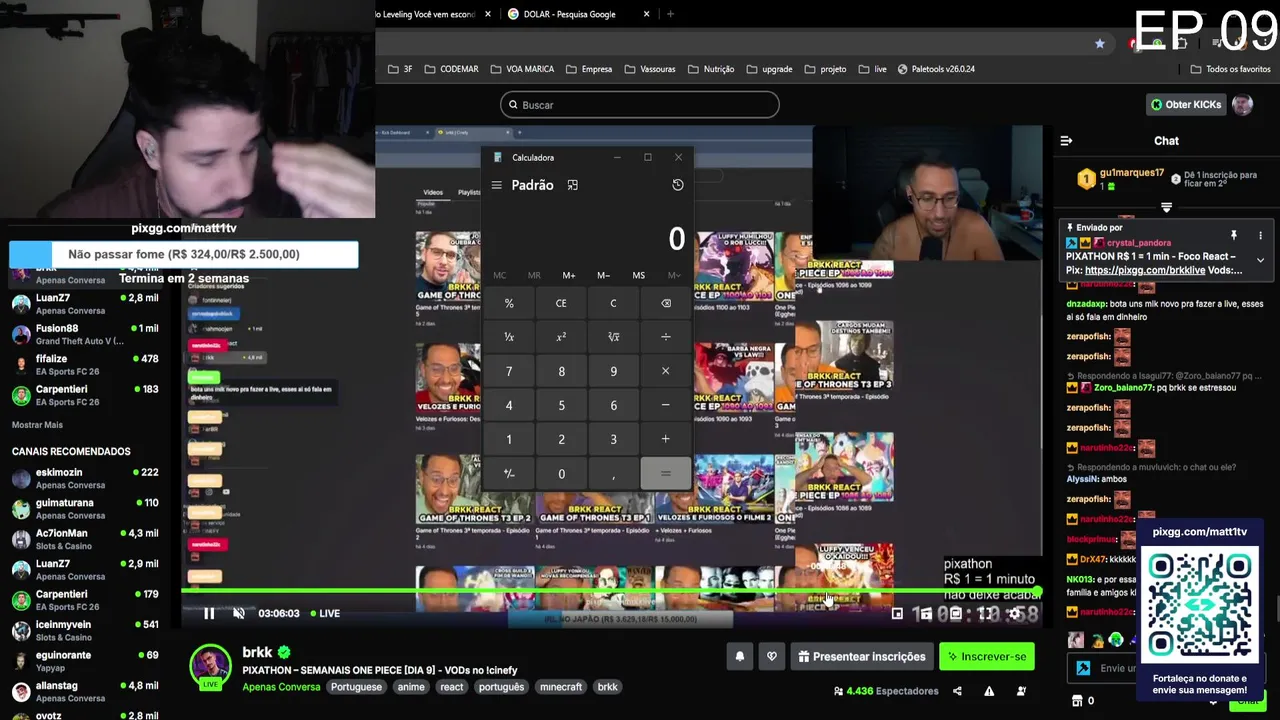Image resolution: width=1280 pixels, height=720 pixels.
Task: Select the anime tag below the stream title
Action: click(411, 687)
